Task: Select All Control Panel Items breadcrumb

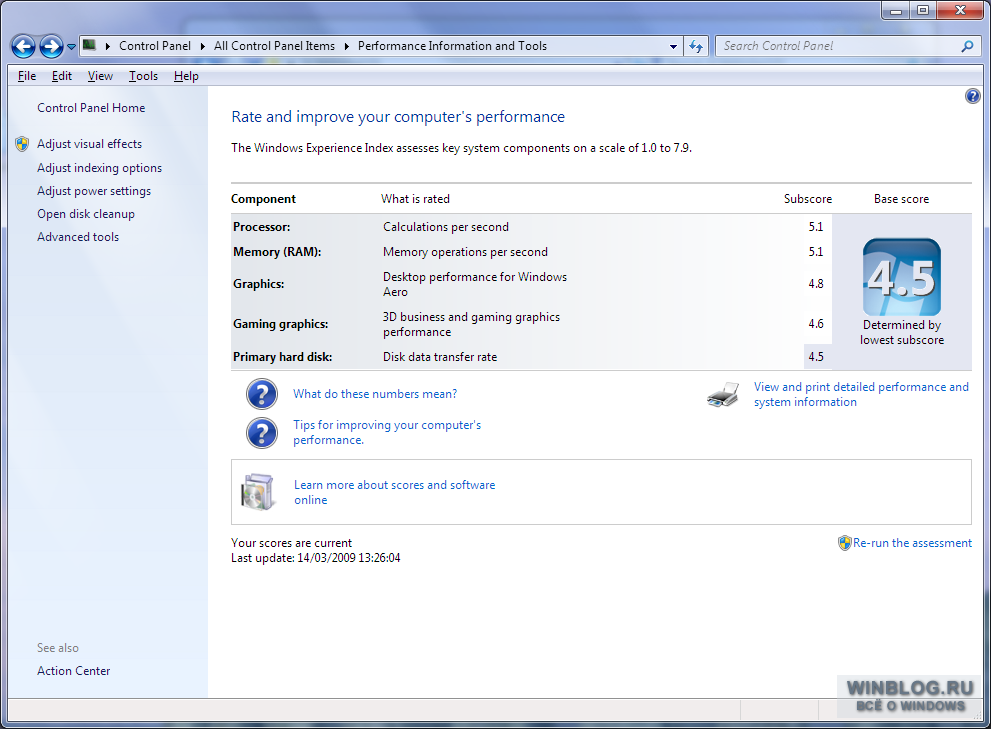Action: (274, 46)
